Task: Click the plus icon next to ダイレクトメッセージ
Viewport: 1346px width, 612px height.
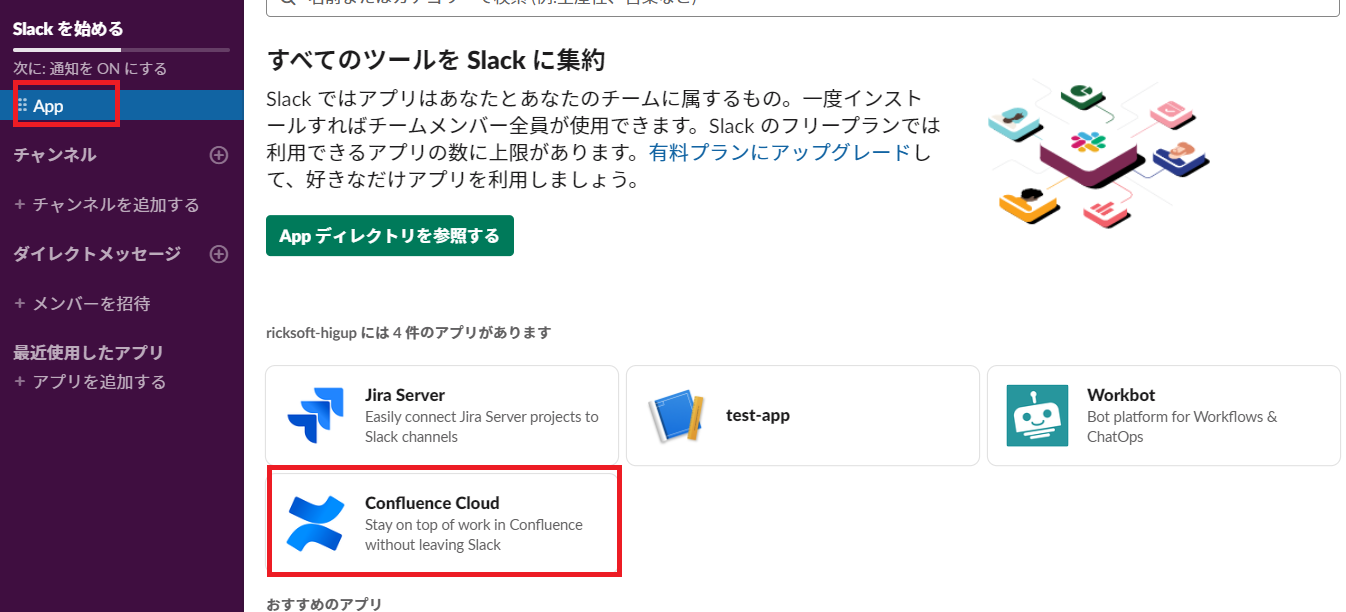Action: click(219, 254)
